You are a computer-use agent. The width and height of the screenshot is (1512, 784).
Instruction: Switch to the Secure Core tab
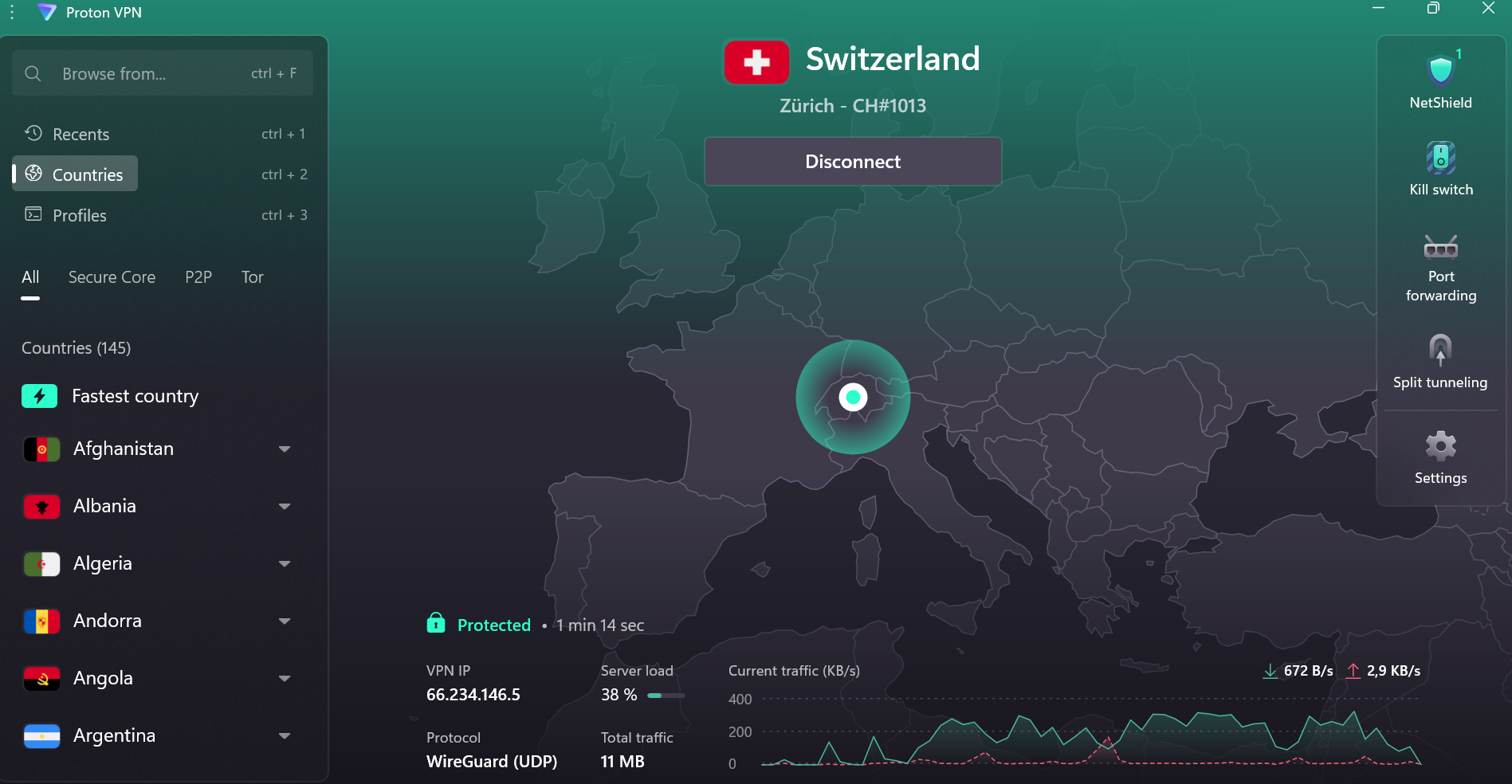coord(112,277)
